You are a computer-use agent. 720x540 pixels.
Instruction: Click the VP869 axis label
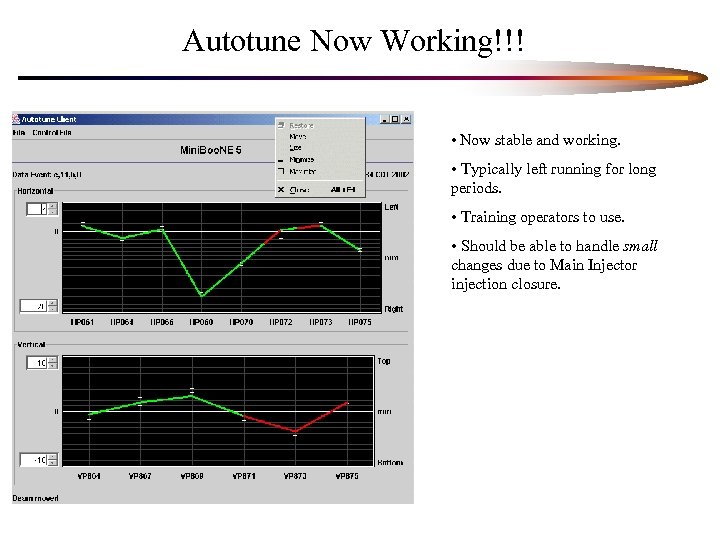(x=192, y=476)
